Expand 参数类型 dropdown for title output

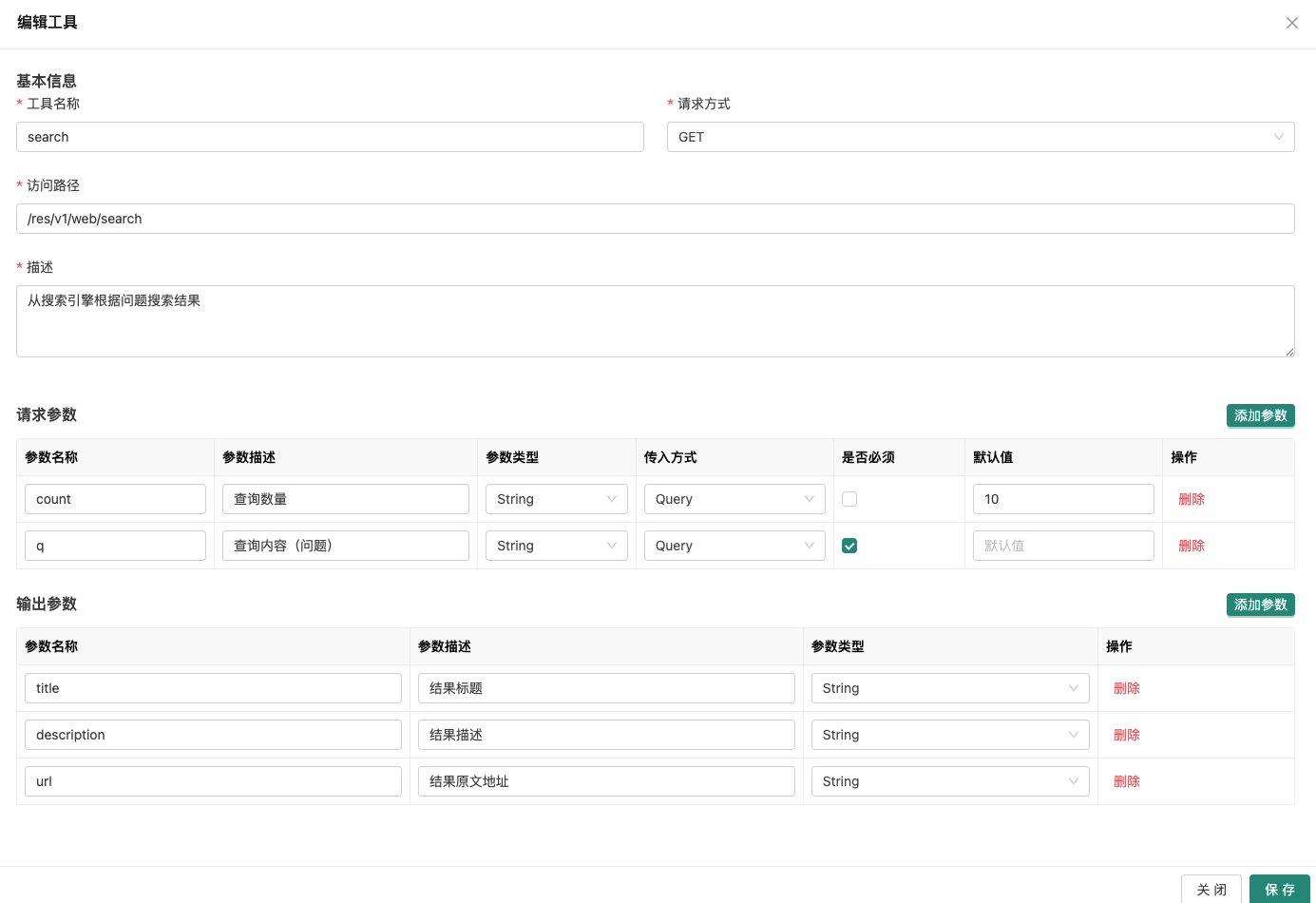(949, 688)
